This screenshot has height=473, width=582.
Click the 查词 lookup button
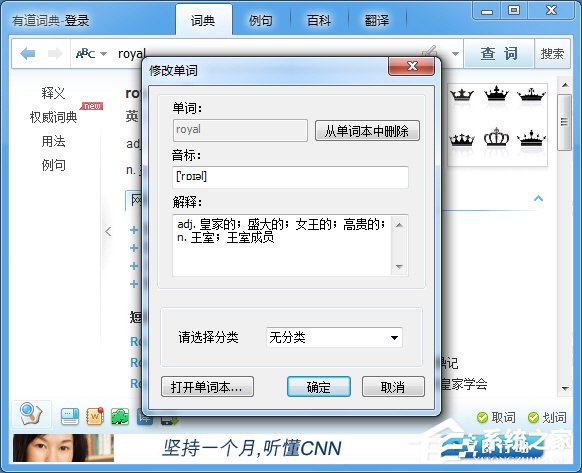(x=499, y=53)
